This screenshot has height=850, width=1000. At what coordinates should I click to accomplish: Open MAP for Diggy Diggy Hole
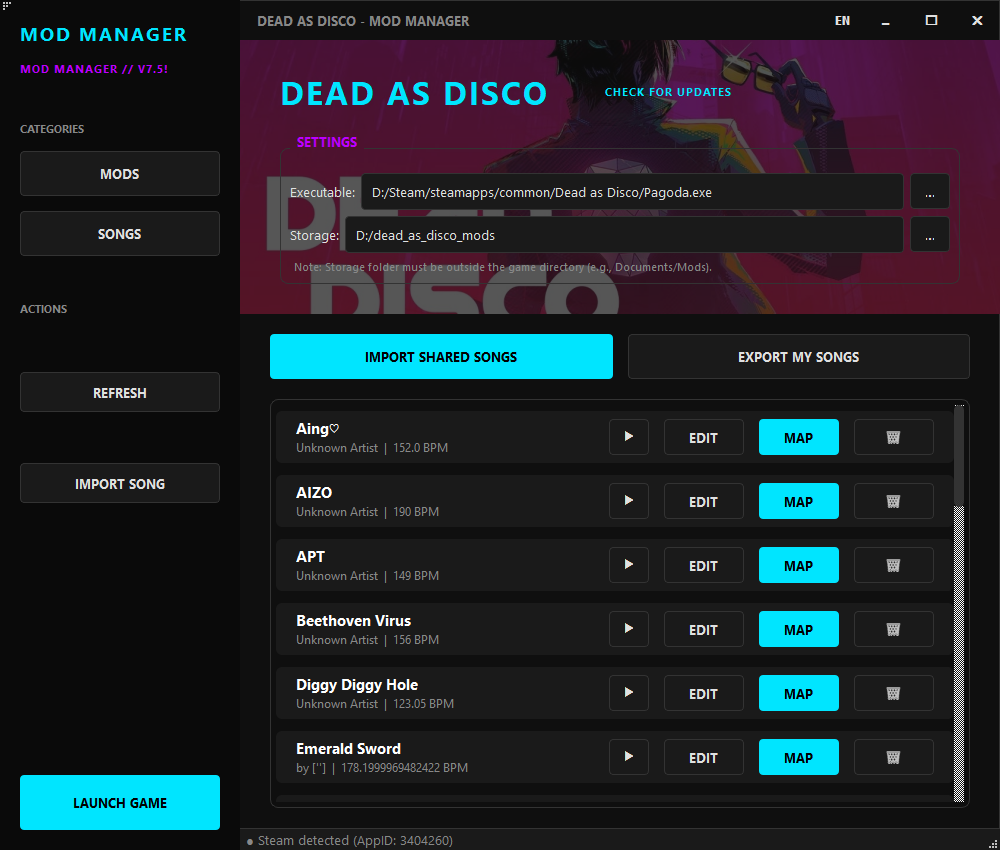tap(798, 692)
